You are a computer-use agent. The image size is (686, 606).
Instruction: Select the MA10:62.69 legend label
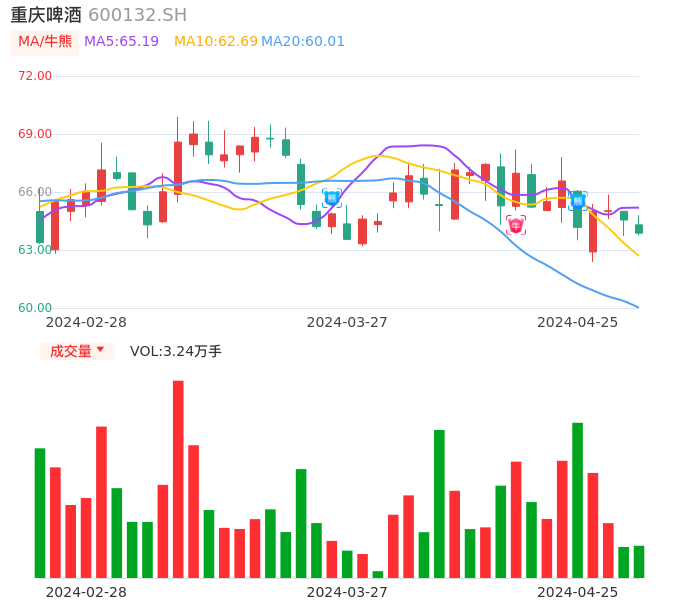click(216, 42)
